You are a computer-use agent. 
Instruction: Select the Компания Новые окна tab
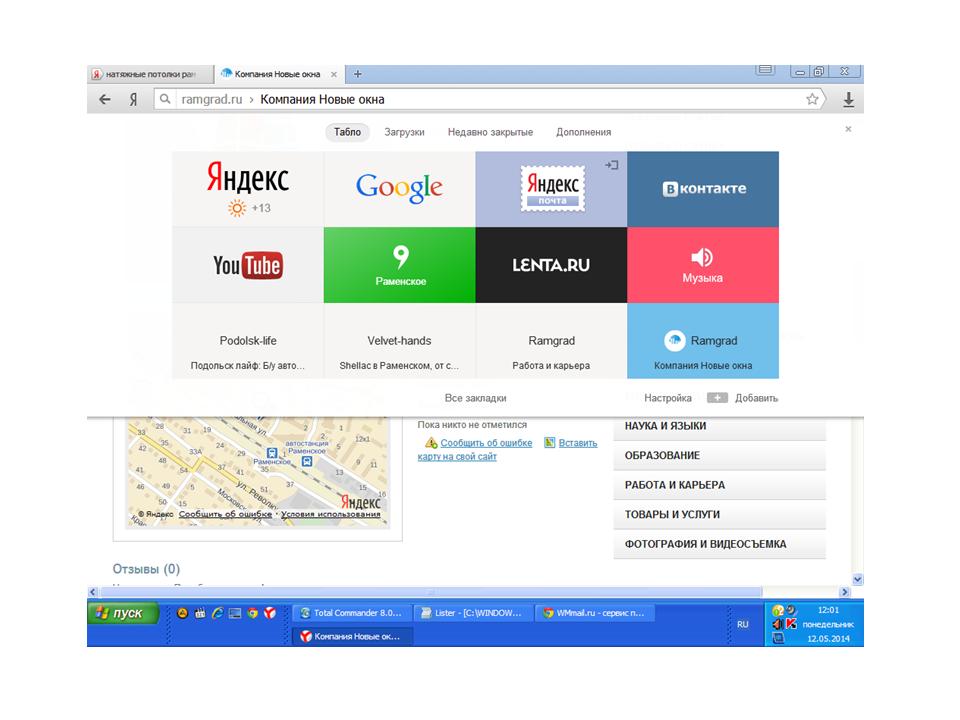click(277, 74)
